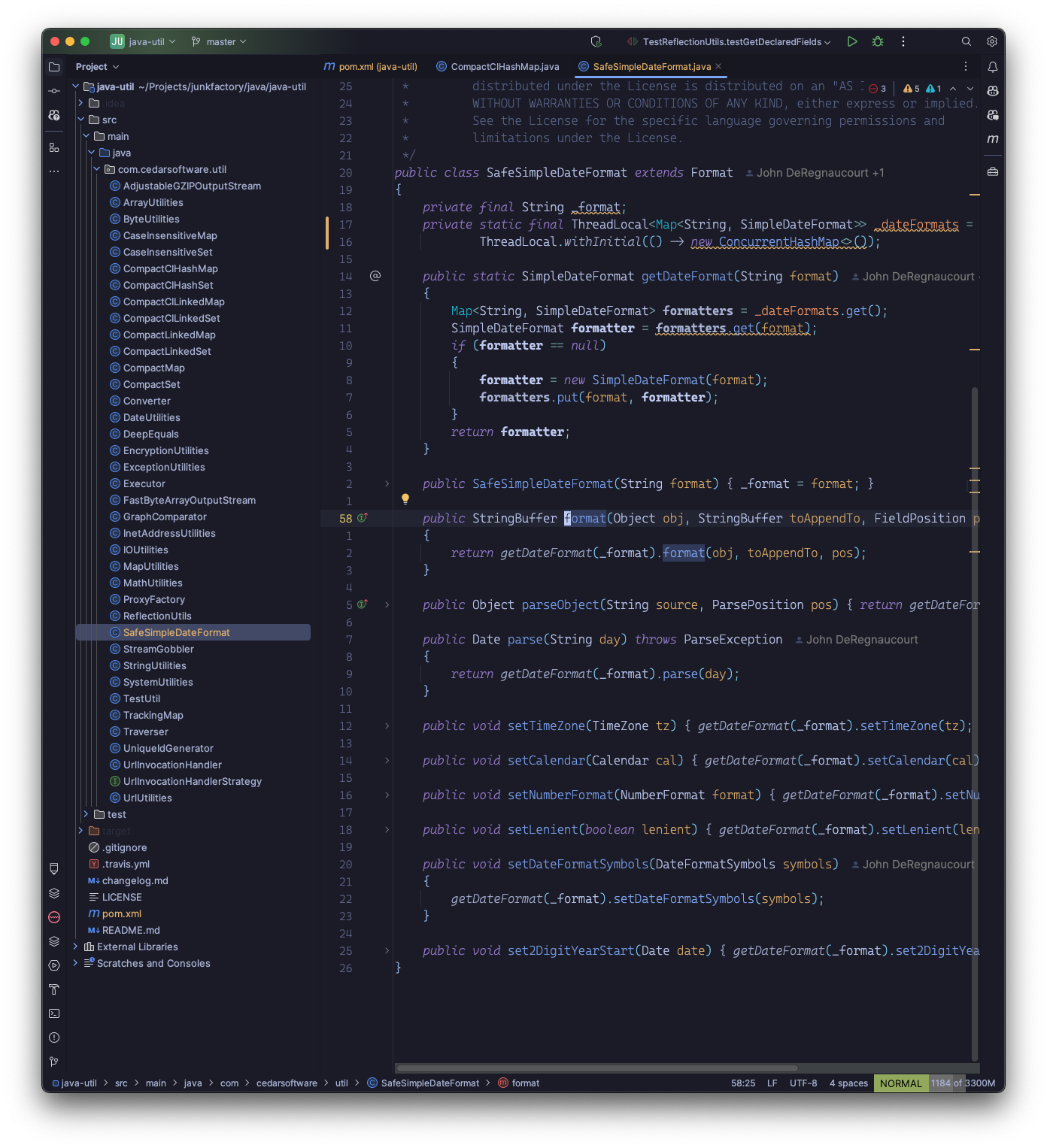Open DateUtilities class in tree
This screenshot has height=1148, width=1047.
[x=151, y=417]
